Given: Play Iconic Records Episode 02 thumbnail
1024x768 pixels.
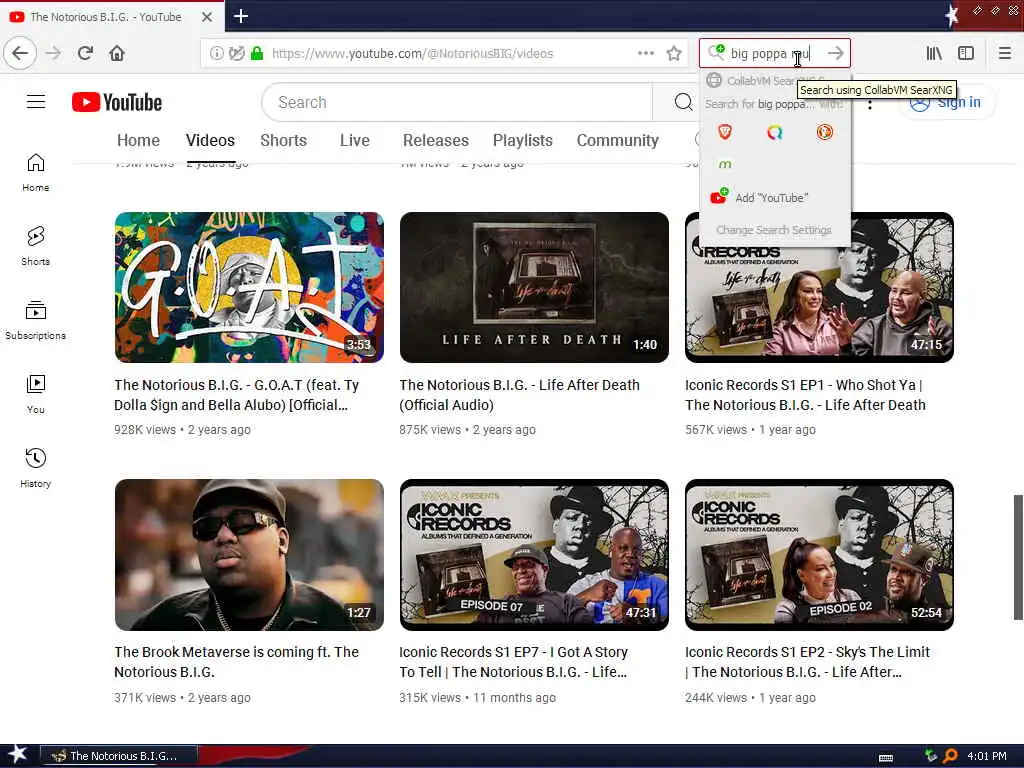Looking at the screenshot, I should pyautogui.click(x=819, y=555).
